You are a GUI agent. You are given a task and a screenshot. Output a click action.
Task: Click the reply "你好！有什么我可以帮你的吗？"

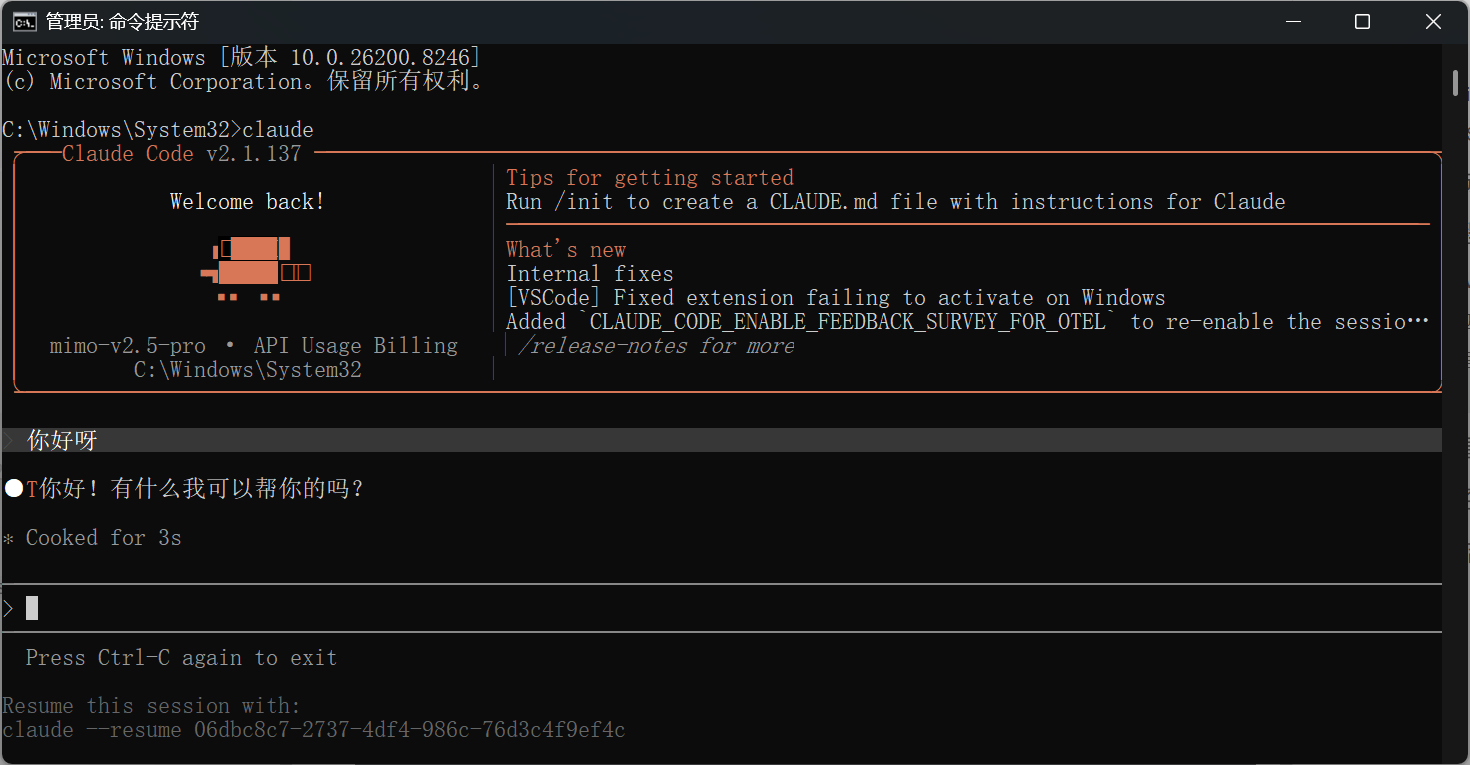point(202,488)
